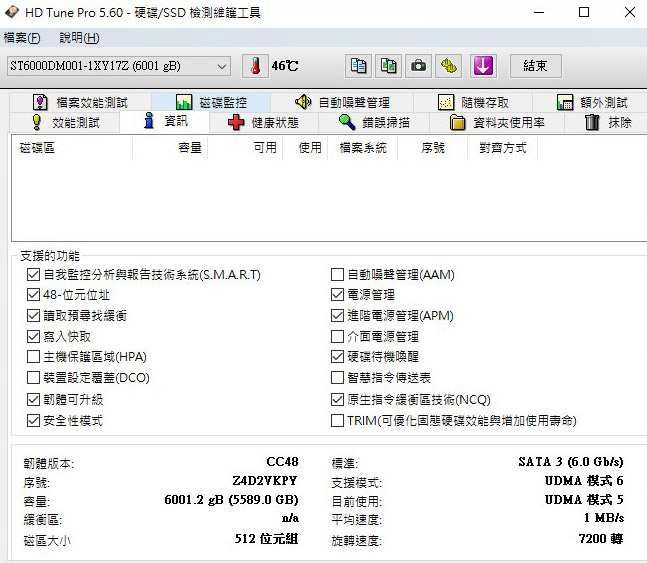Select the 自動噪聲管理 speaker tab
Screen dimensions: 647x563
341,102
